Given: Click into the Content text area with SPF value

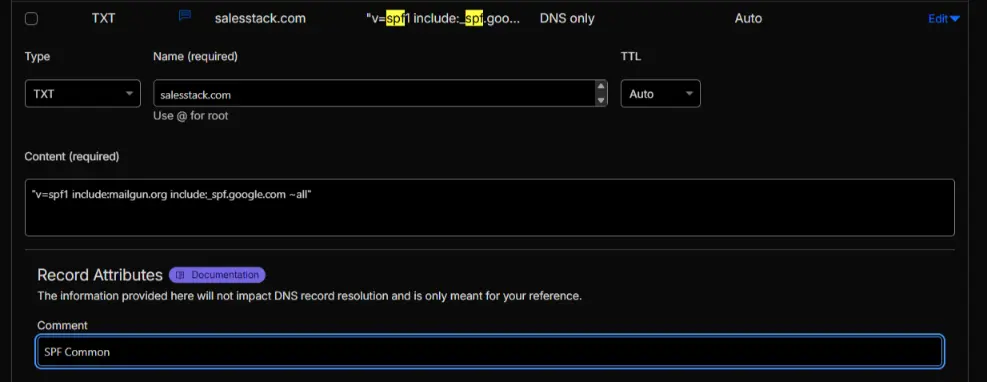Looking at the screenshot, I should pyautogui.click(x=489, y=208).
